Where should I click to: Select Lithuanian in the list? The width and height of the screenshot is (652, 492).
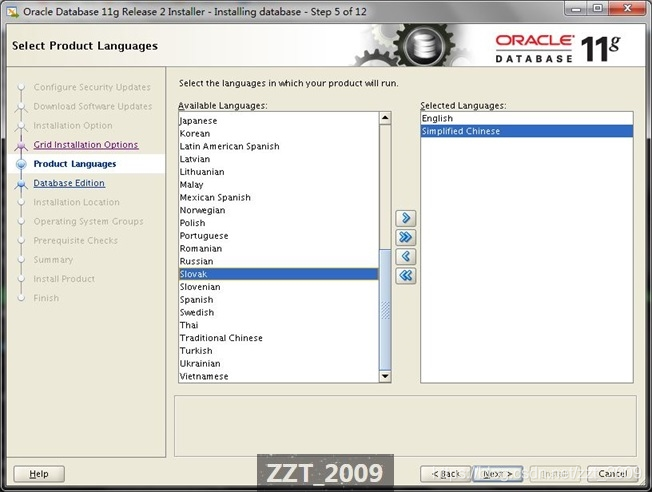pos(279,172)
